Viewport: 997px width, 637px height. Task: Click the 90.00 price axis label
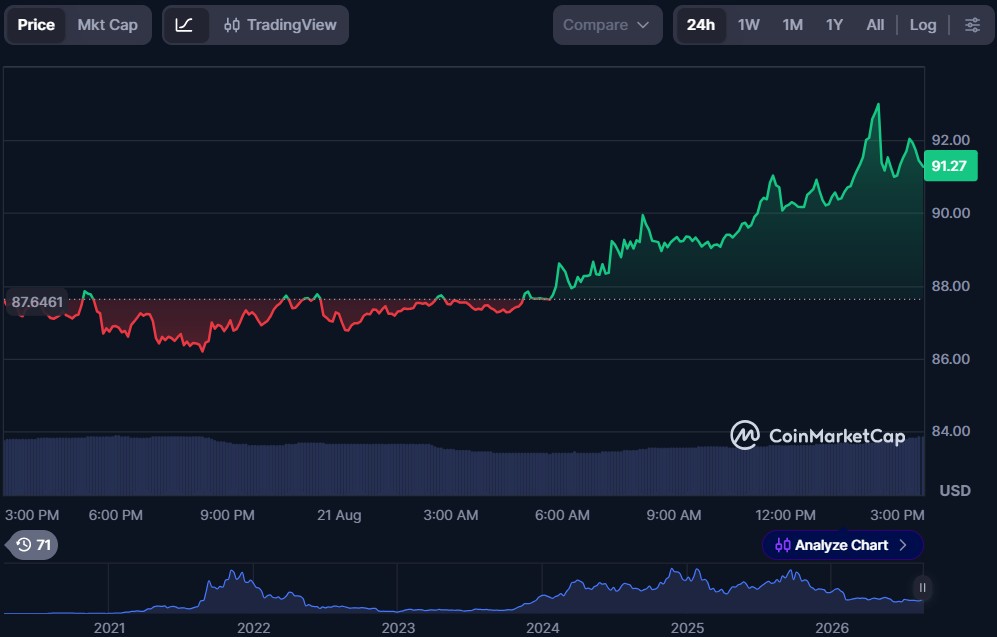(x=951, y=213)
